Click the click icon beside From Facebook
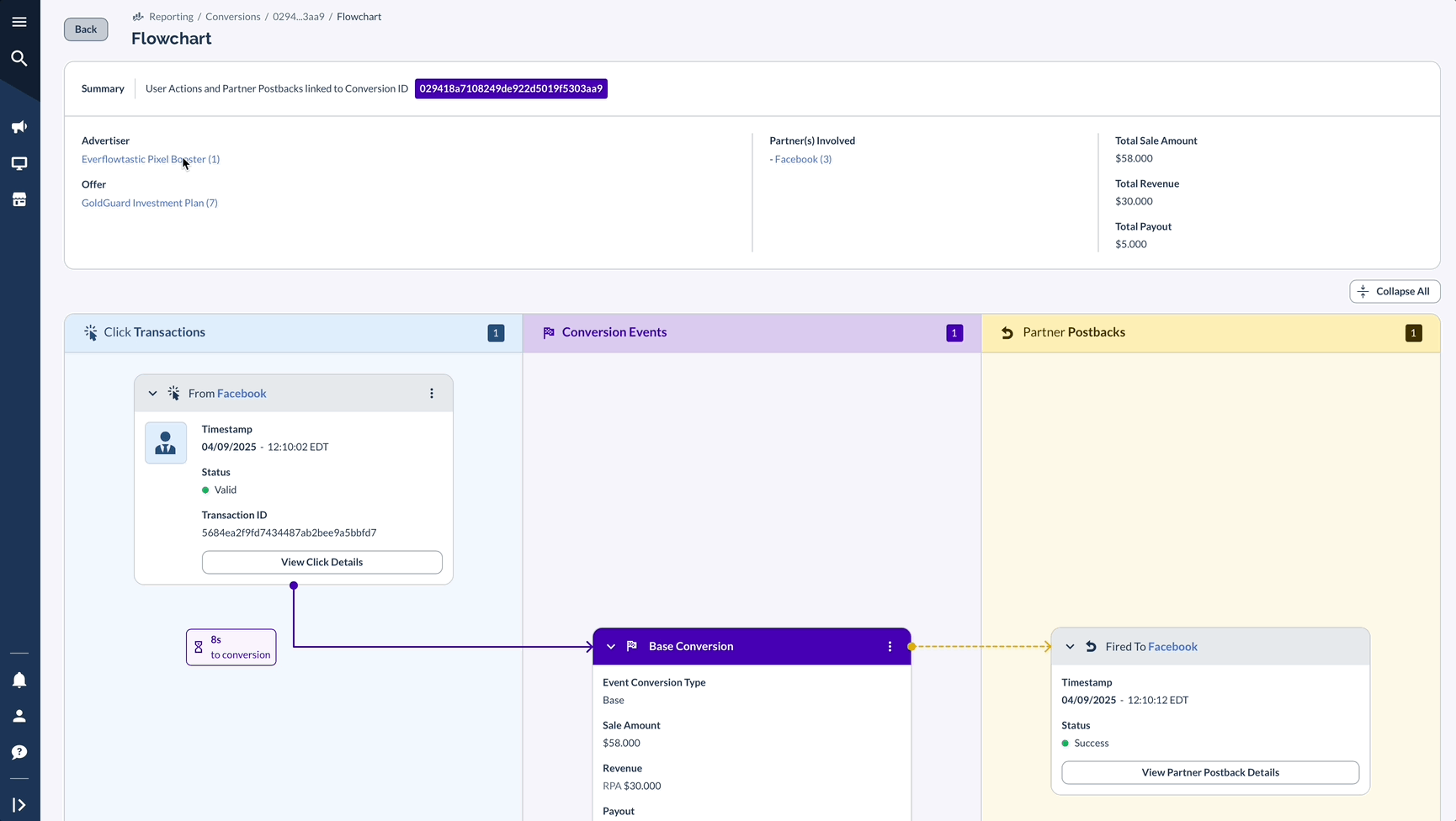The image size is (1456, 821). pos(173,393)
